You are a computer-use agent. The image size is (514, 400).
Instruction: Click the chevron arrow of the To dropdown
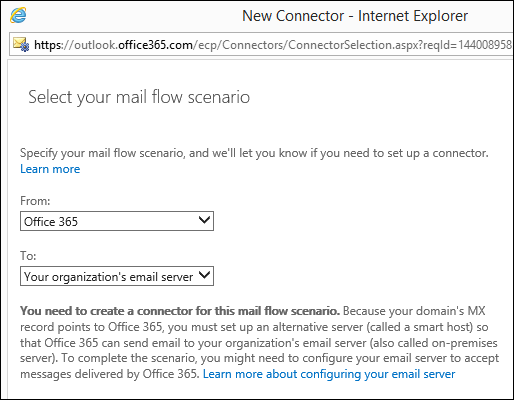click(204, 275)
